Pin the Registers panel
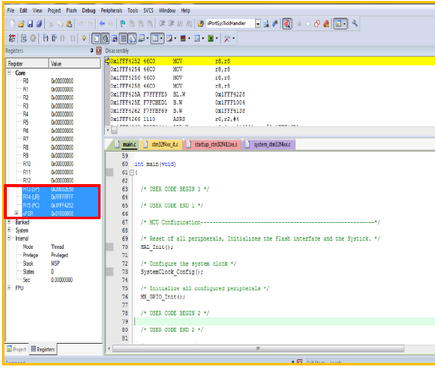 point(92,51)
